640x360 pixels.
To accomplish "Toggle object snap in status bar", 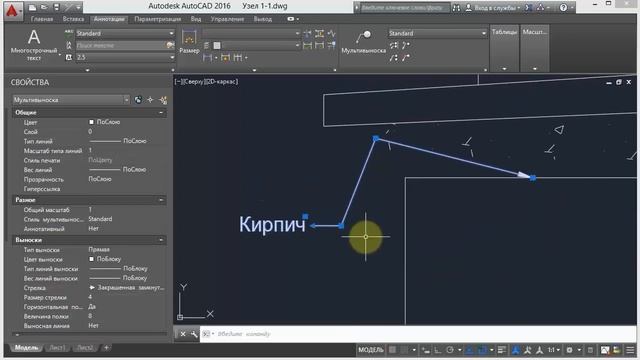I will tap(482, 350).
